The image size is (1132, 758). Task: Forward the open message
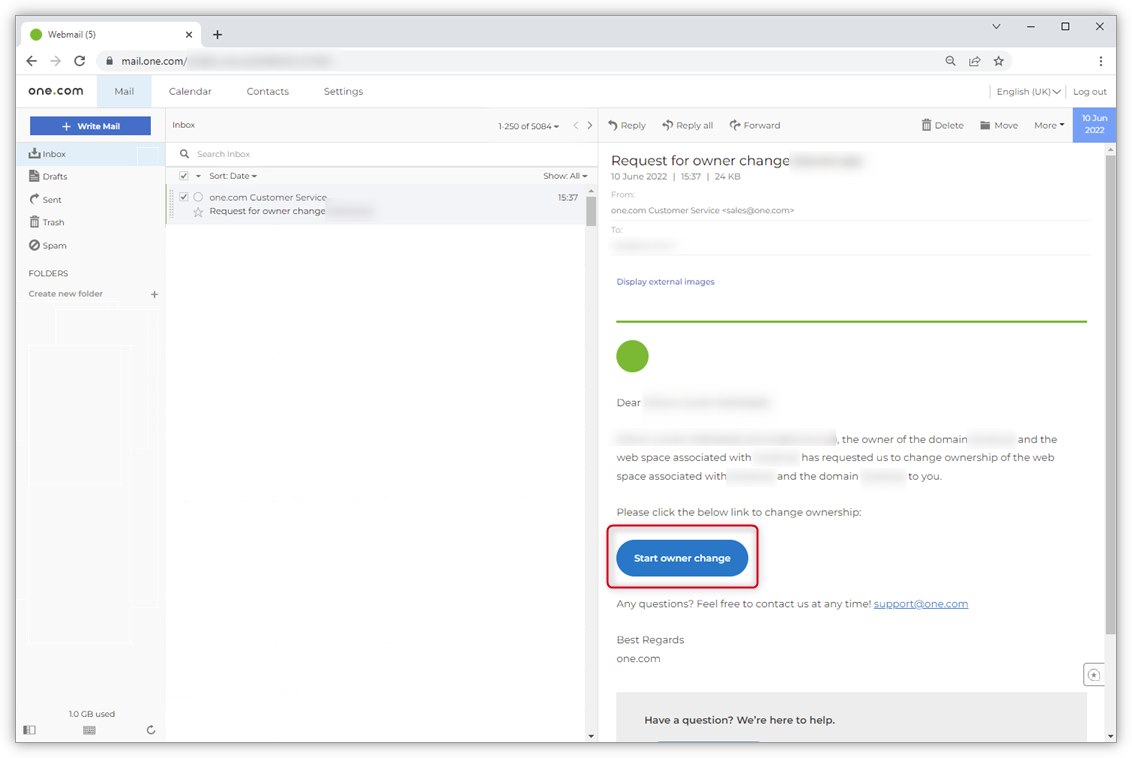pos(754,125)
